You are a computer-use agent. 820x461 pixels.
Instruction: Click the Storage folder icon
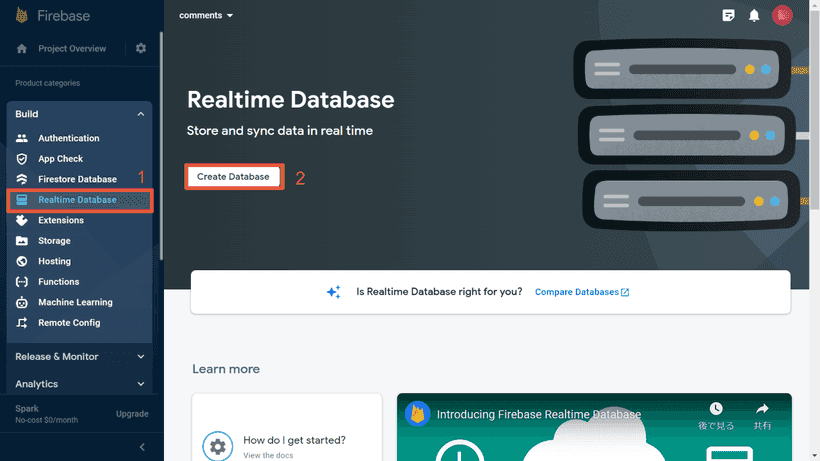[21, 240]
